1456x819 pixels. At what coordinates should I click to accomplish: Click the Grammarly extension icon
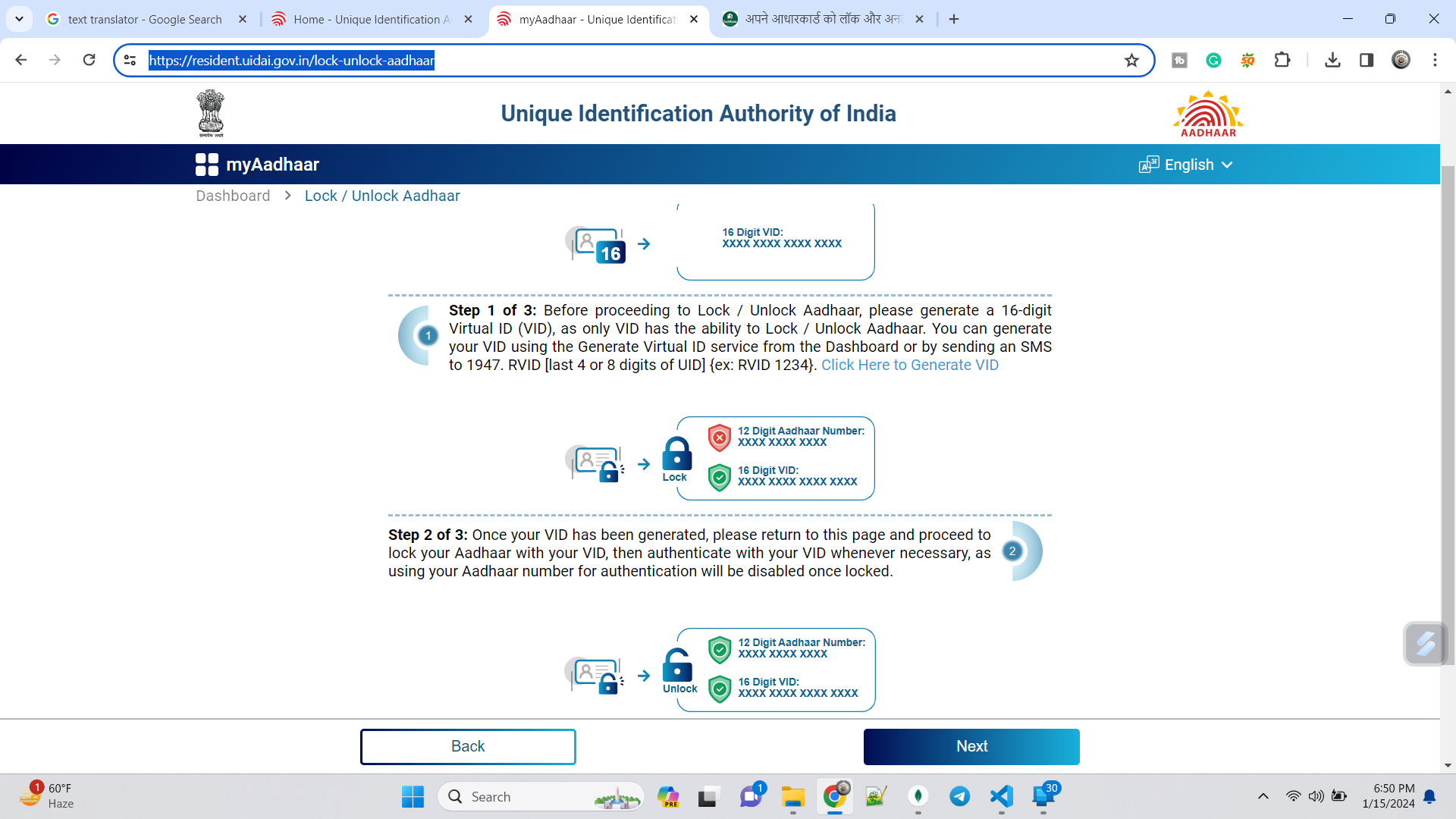coord(1213,60)
